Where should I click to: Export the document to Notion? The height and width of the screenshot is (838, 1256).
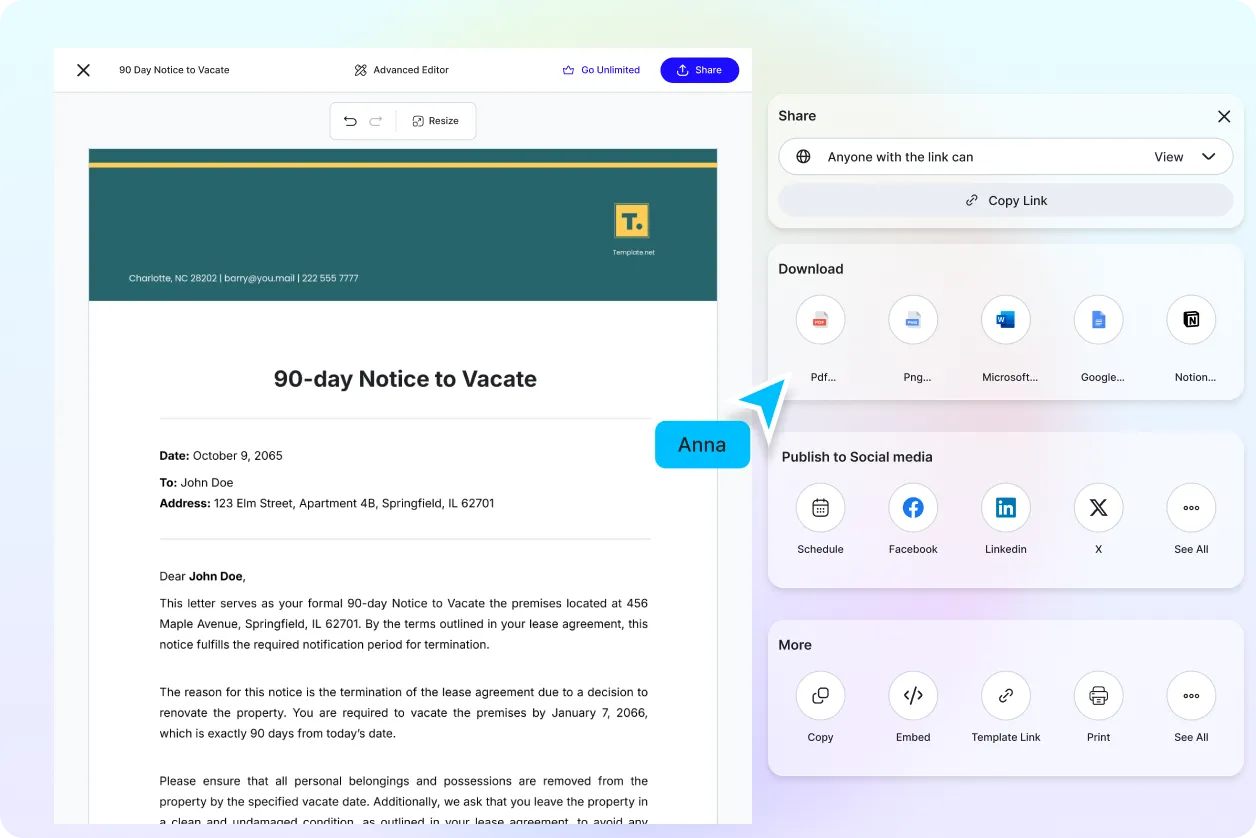(x=1191, y=321)
